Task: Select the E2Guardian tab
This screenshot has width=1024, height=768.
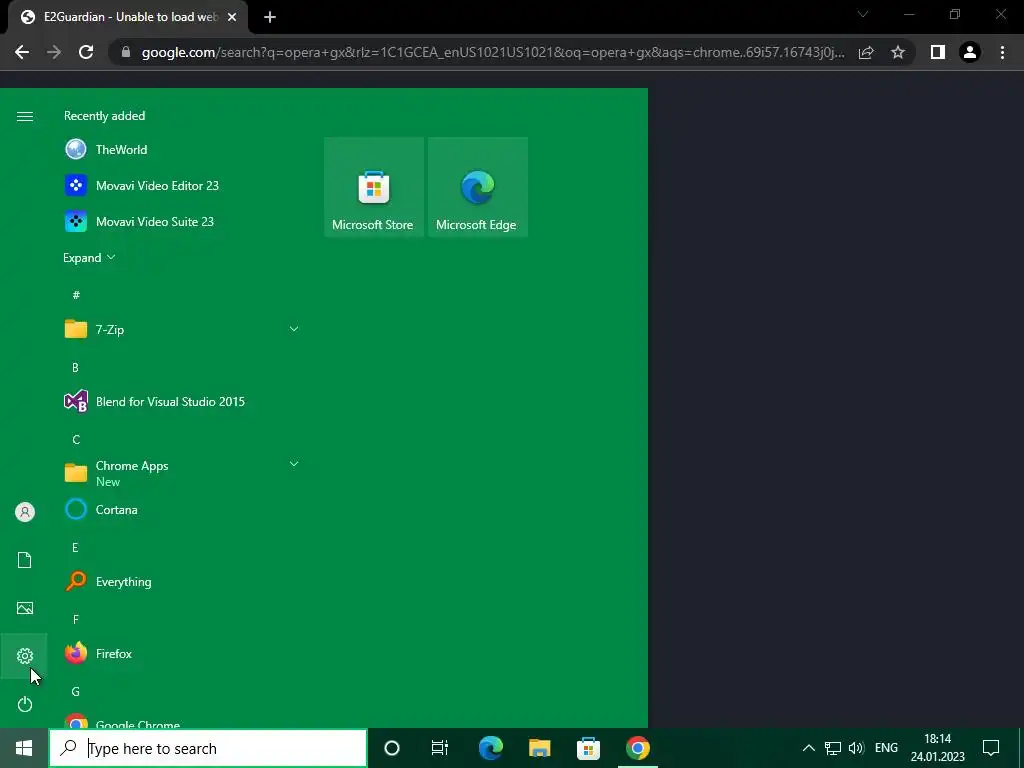Action: [127, 18]
